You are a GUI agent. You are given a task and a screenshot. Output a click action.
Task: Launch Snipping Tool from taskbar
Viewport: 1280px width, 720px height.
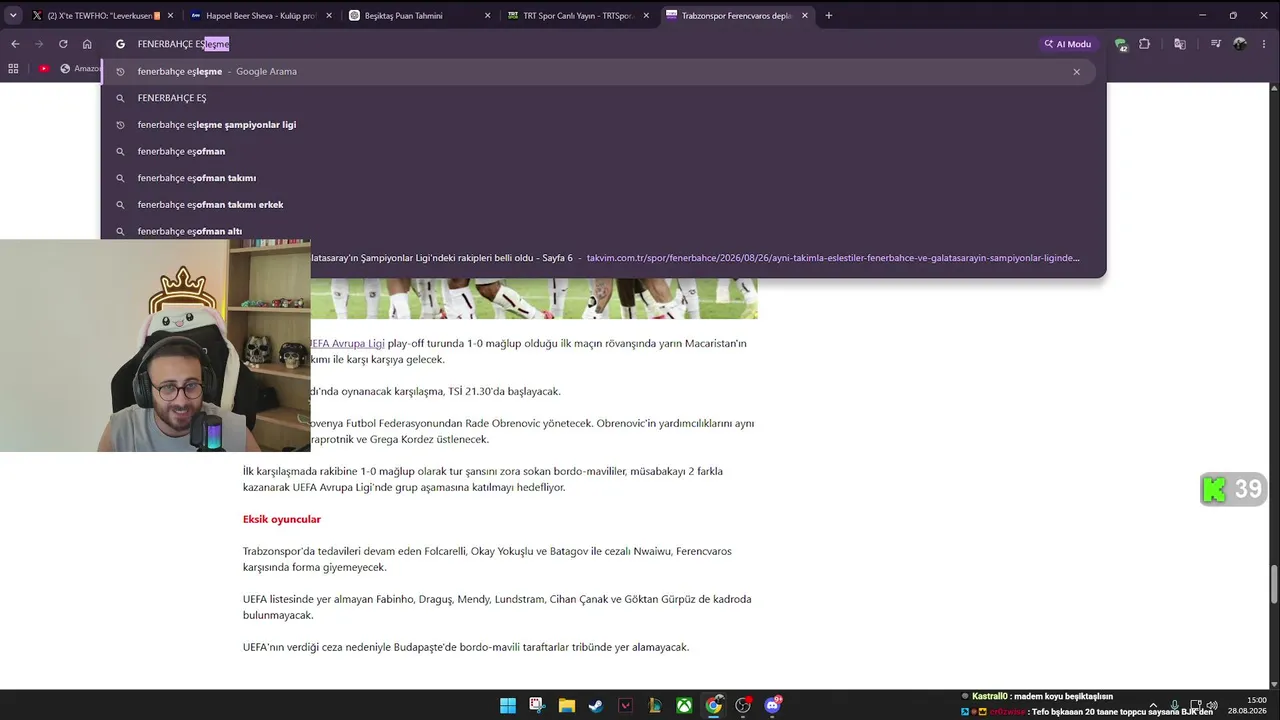pos(537,706)
